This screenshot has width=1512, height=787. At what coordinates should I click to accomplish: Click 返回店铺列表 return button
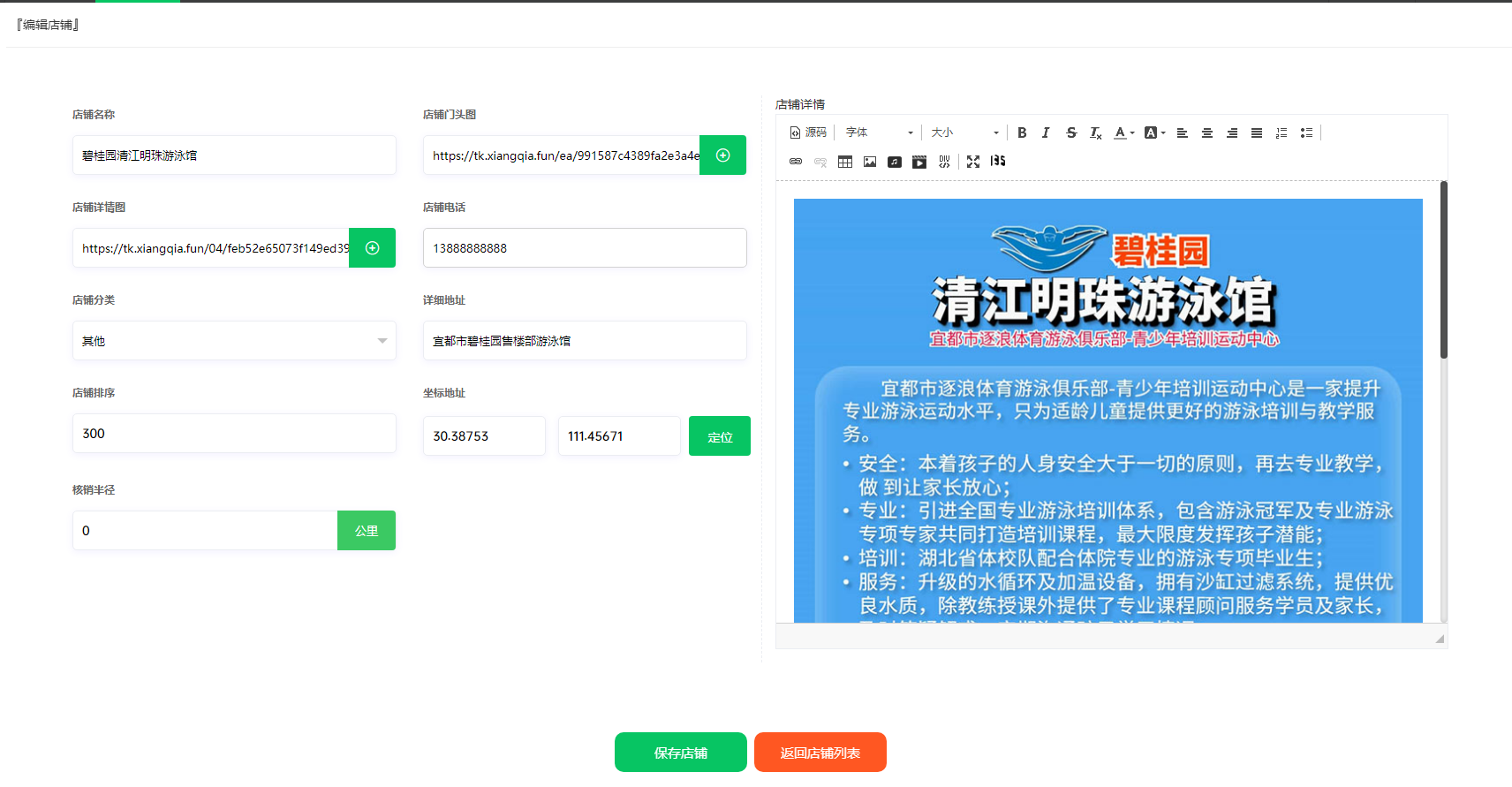[x=820, y=753]
